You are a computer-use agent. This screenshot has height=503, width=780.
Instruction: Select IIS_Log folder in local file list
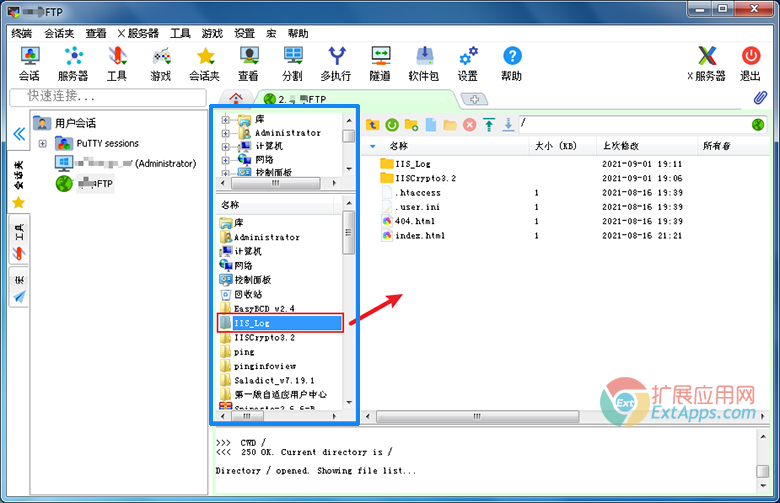pos(280,323)
